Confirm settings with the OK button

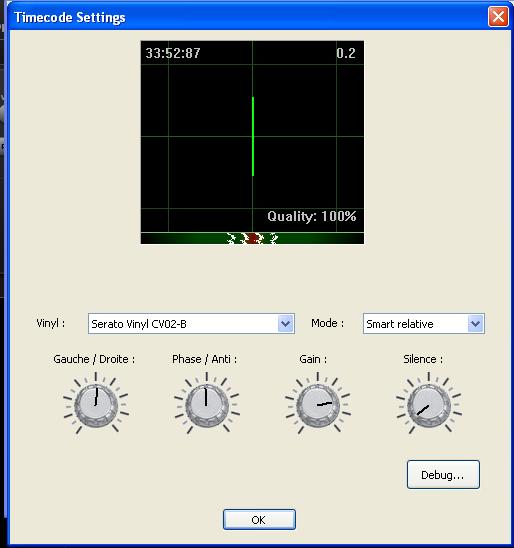(259, 520)
